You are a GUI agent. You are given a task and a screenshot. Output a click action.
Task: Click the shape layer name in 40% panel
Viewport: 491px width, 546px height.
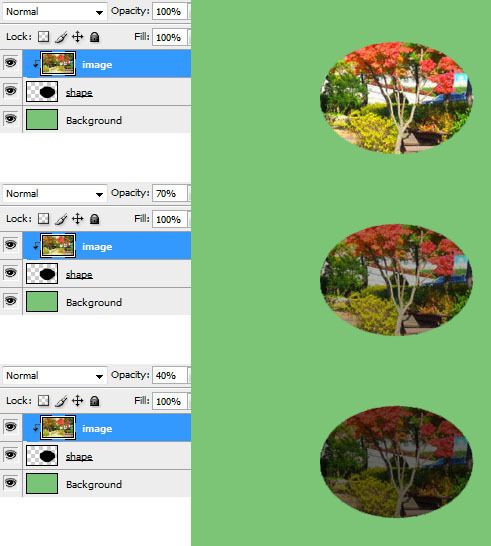tap(79, 456)
